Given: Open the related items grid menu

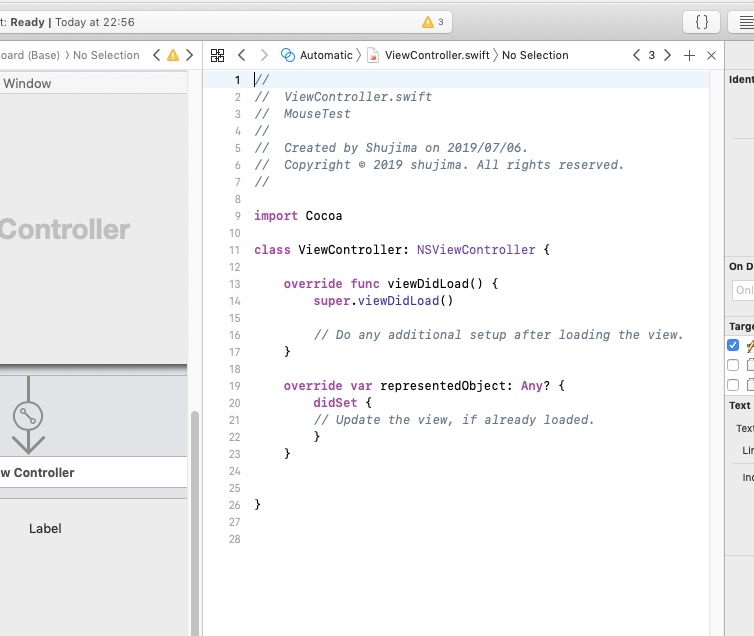Looking at the screenshot, I should [x=217, y=55].
